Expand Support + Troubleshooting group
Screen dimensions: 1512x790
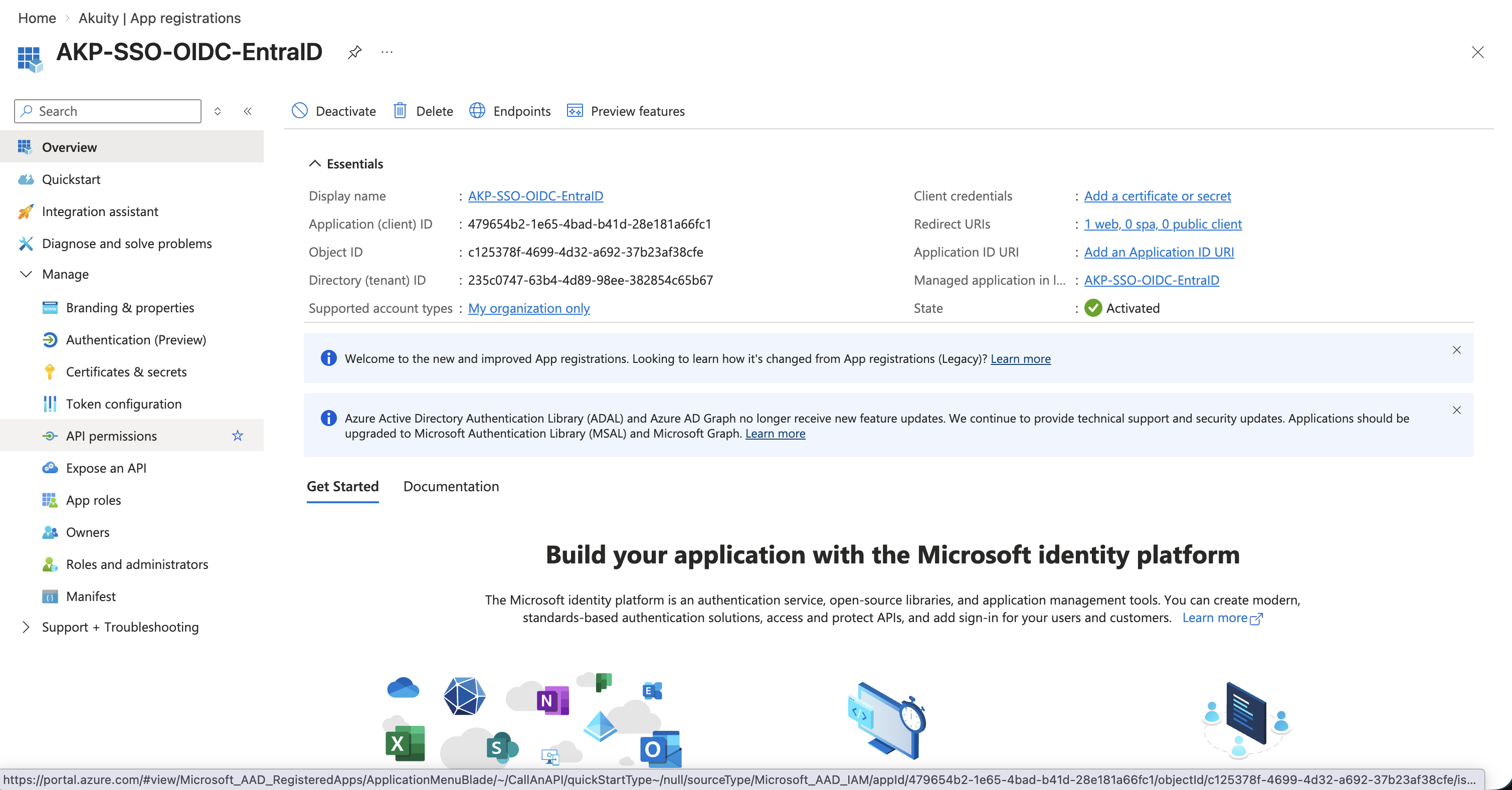[x=25, y=627]
